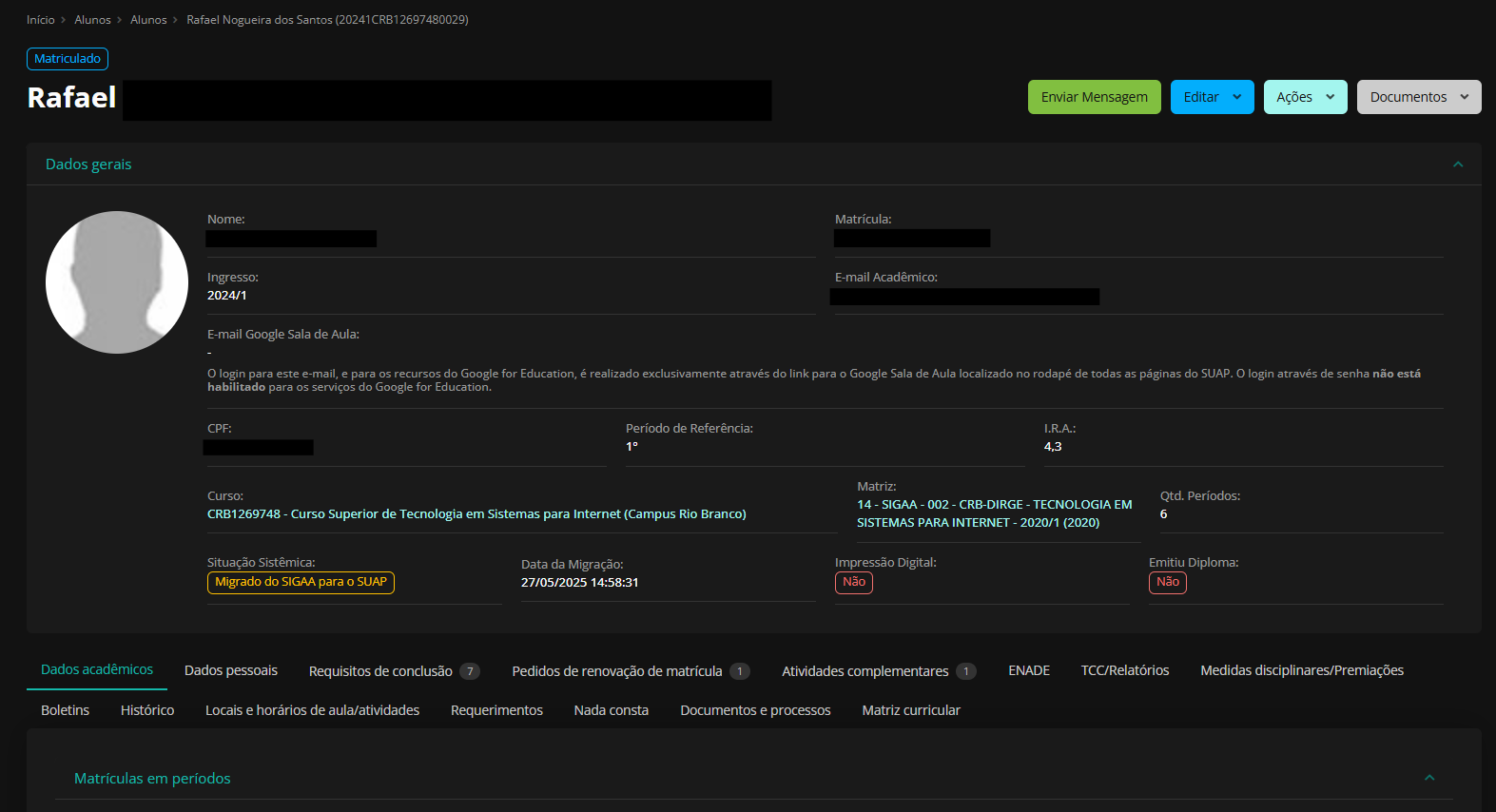Image resolution: width=1496 pixels, height=812 pixels.
Task: View the Medidas disciplinares/Premiações tab
Action: point(1301,670)
